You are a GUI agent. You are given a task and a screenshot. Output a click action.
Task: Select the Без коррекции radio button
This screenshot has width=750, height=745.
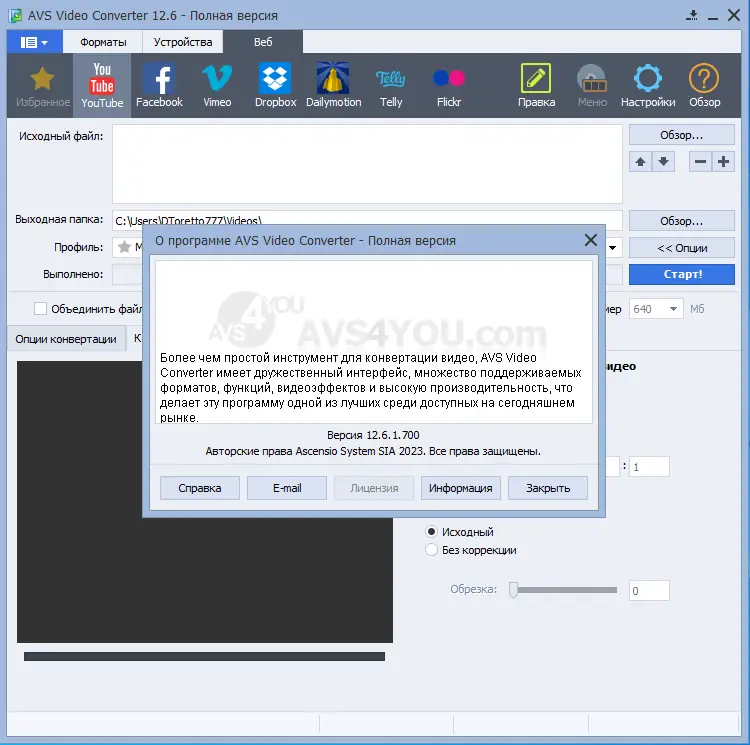click(x=431, y=550)
